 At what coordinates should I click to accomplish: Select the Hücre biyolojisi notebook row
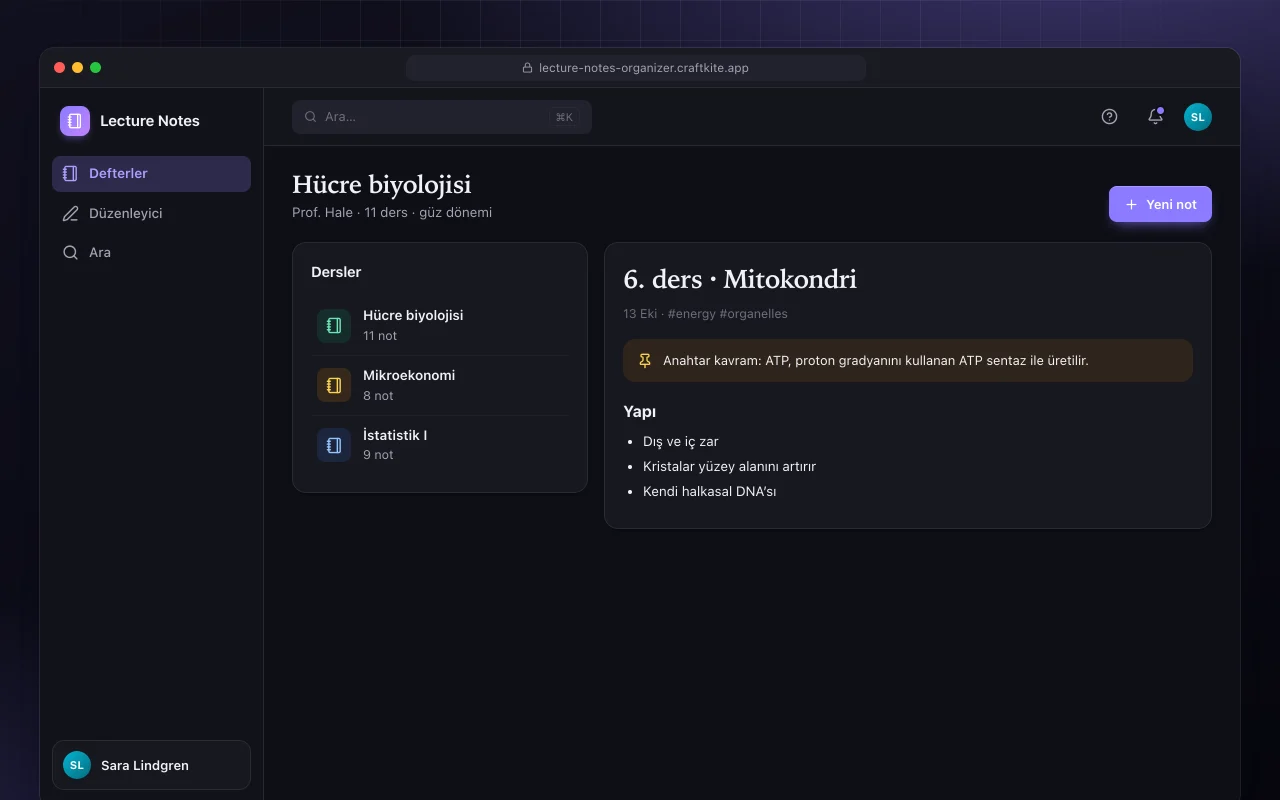(440, 325)
